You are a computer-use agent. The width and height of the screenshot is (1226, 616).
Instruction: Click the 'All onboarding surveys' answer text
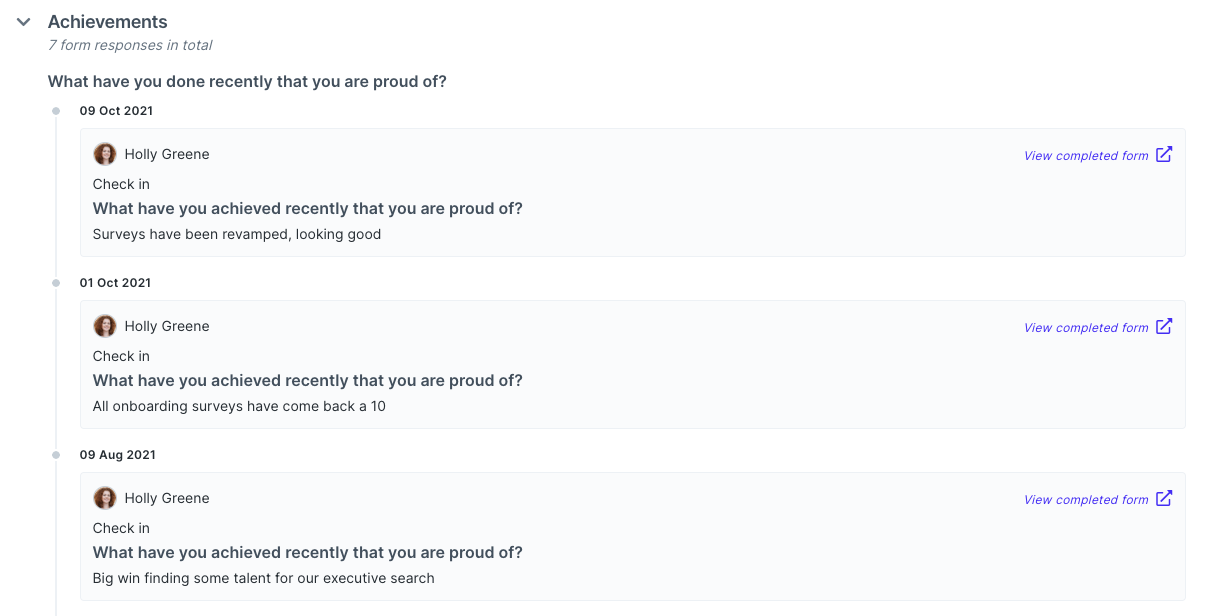click(239, 406)
